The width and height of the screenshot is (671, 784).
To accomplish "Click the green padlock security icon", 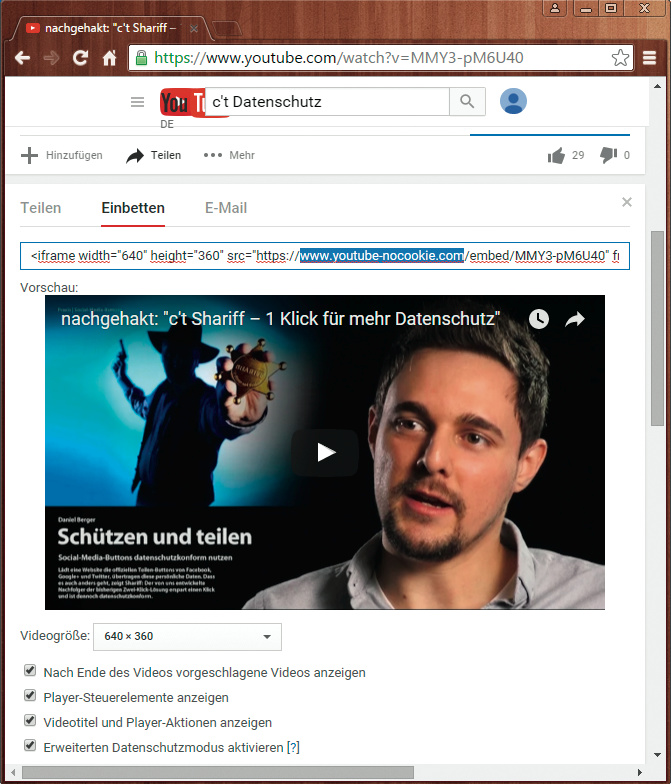I will 142,58.
